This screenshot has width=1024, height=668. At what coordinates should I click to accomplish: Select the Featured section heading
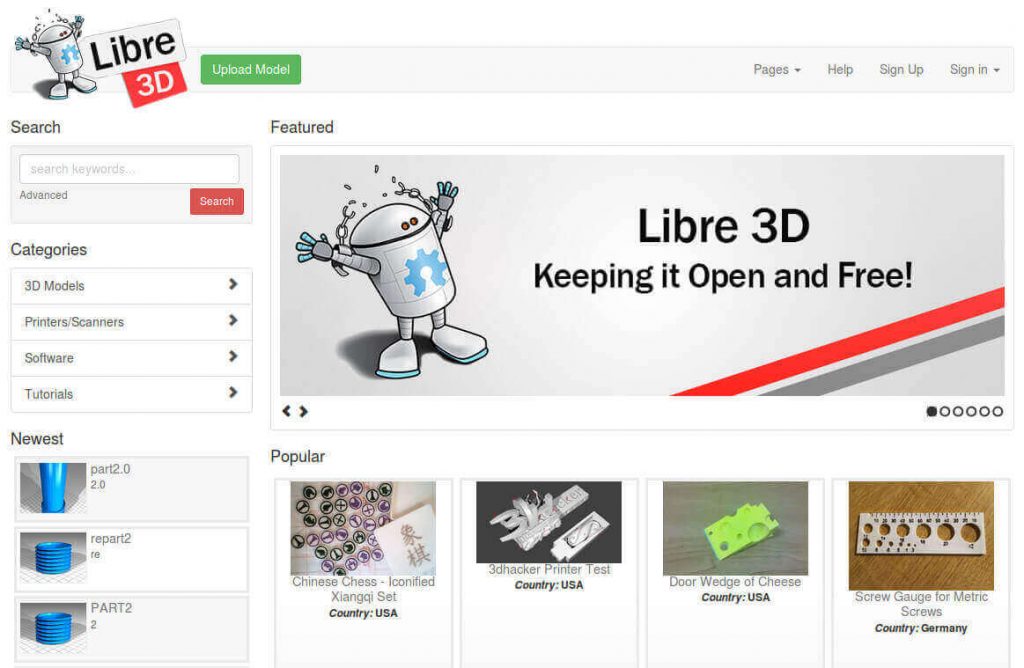point(302,127)
